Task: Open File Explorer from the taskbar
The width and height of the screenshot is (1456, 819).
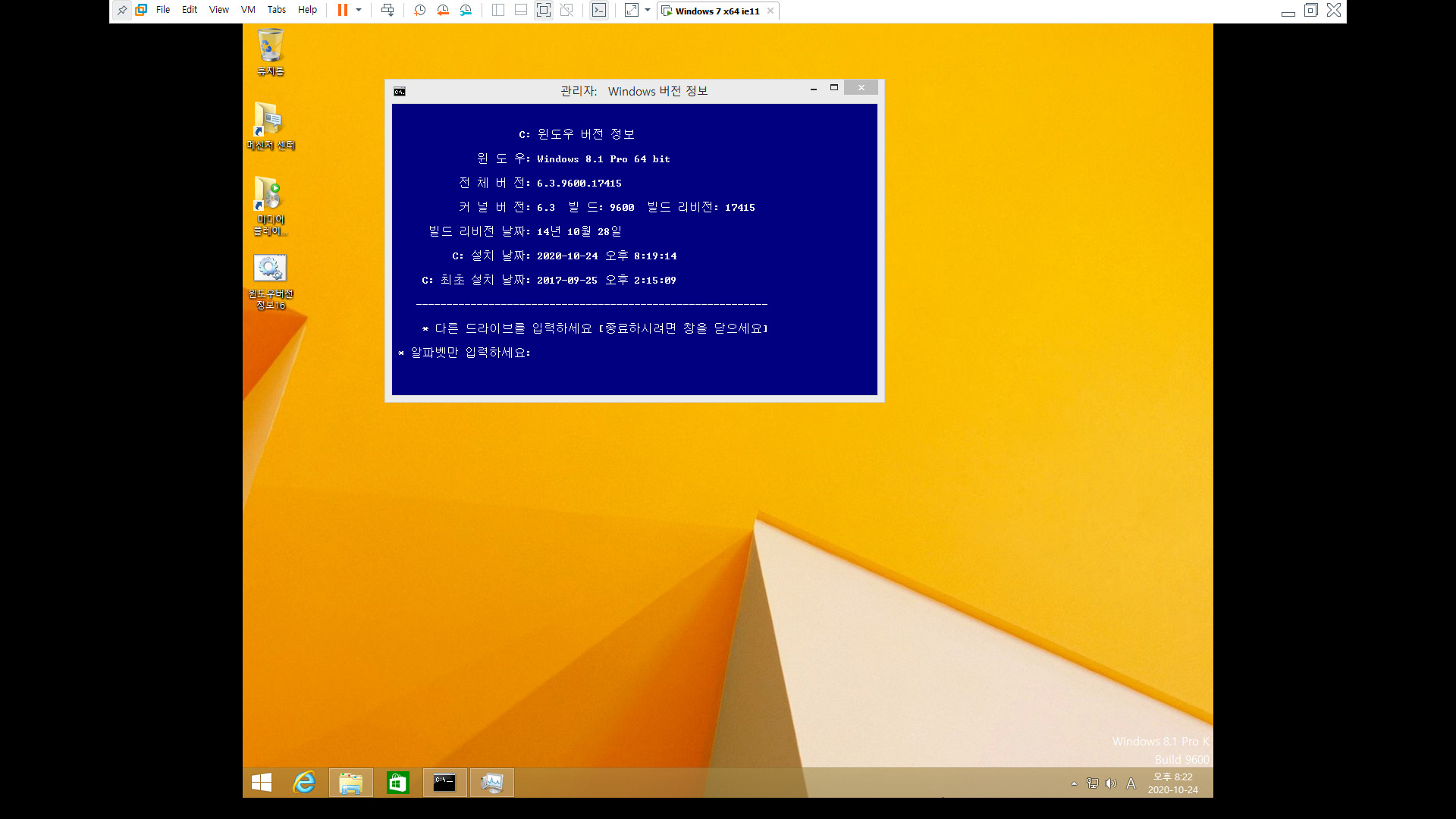Action: point(351,783)
